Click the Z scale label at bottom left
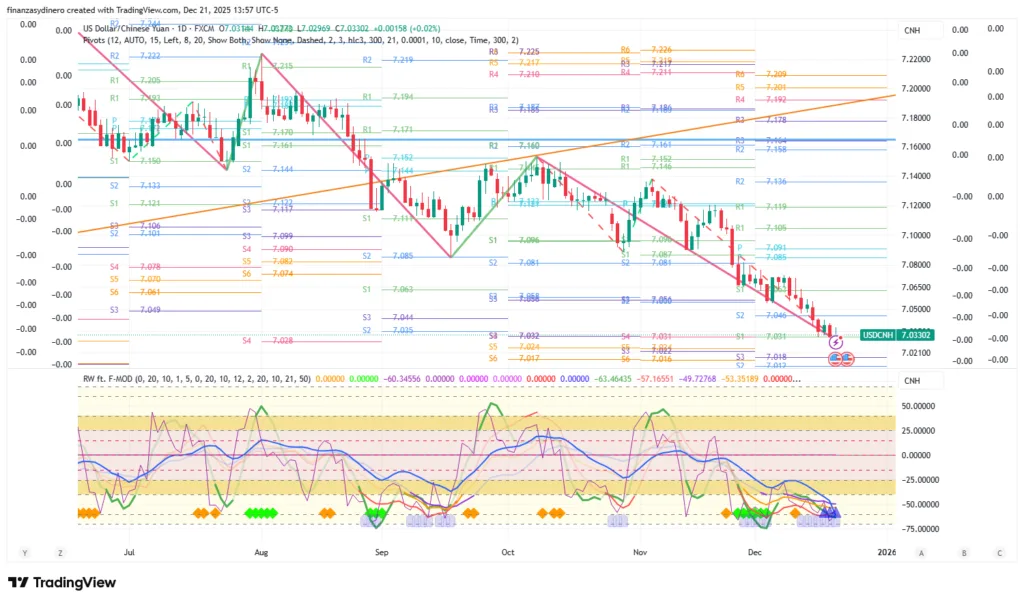 (x=61, y=552)
